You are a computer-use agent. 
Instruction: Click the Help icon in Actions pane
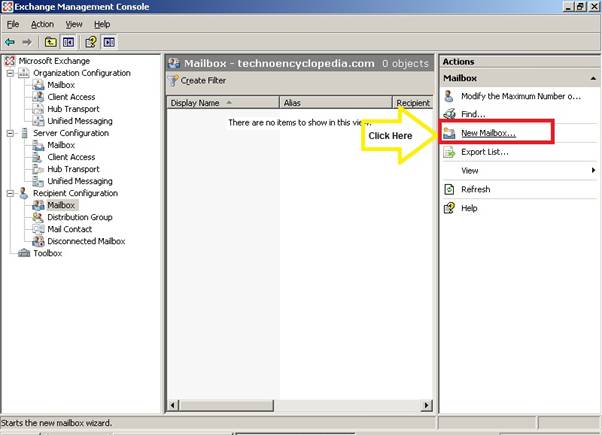click(x=449, y=208)
